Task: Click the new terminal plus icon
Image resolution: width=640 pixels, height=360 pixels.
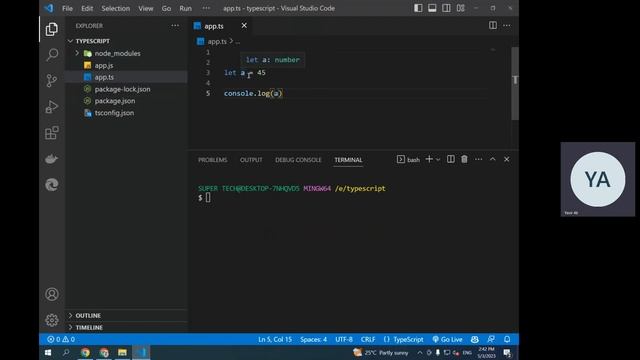Action: tap(429, 159)
